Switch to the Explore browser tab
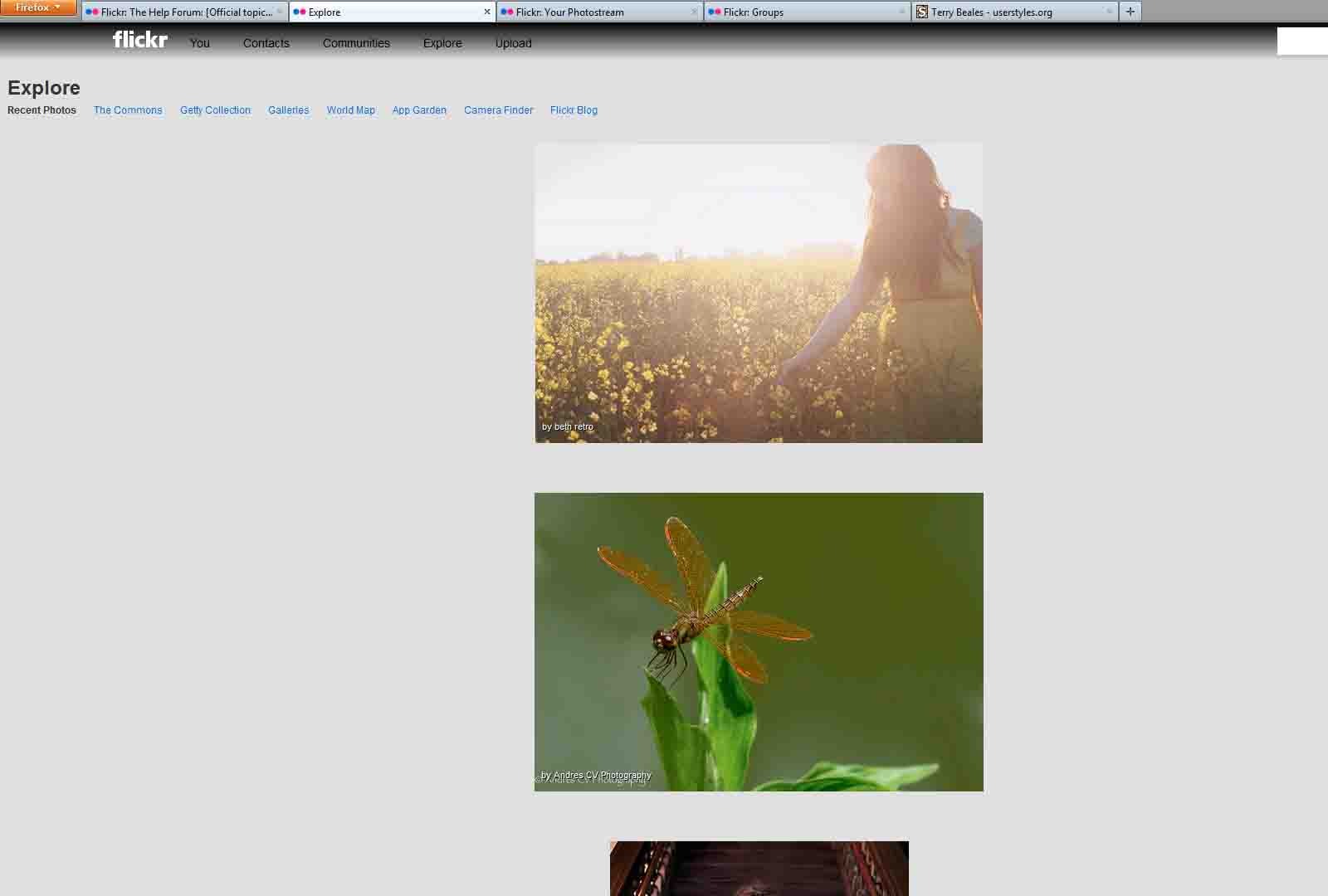The image size is (1328, 896). 392,12
